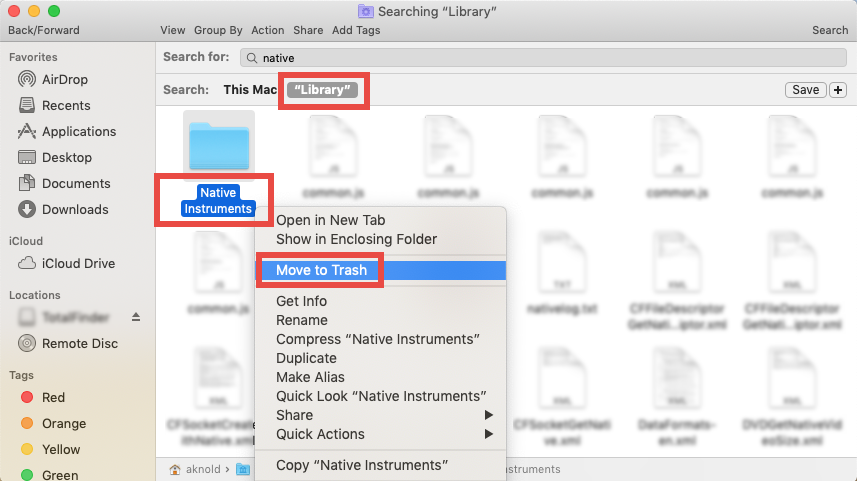Viewport: 857px width, 481px height.
Task: Choose Get Info from the context menu
Action: point(301,301)
